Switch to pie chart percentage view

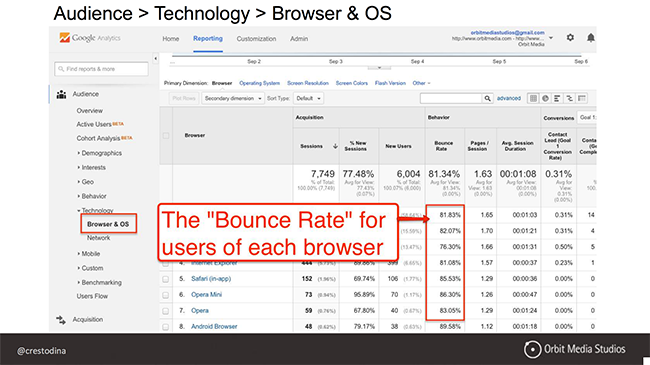tap(546, 98)
